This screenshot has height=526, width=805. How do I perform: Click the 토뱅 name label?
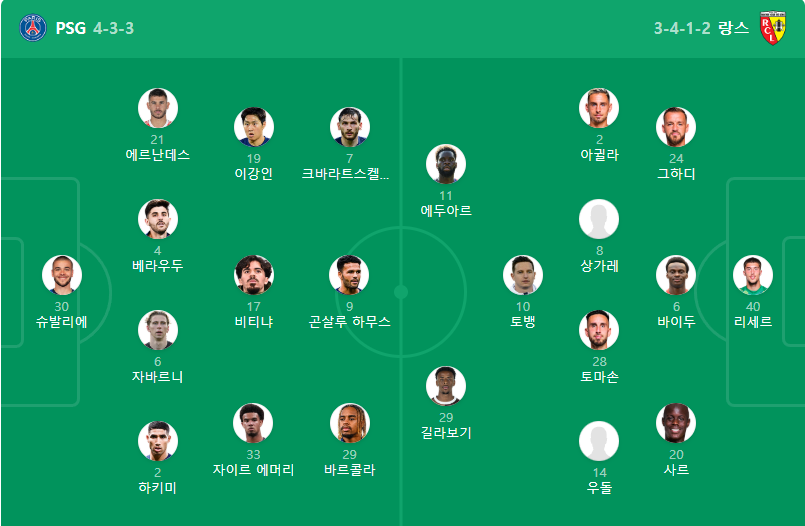pos(523,322)
